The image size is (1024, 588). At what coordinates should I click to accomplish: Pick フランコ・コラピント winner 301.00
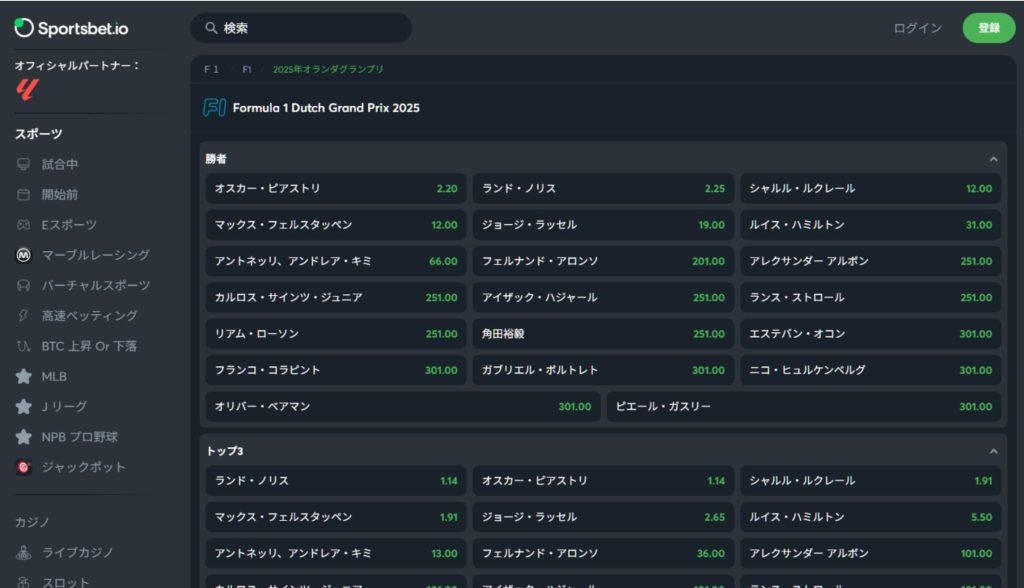[336, 370]
